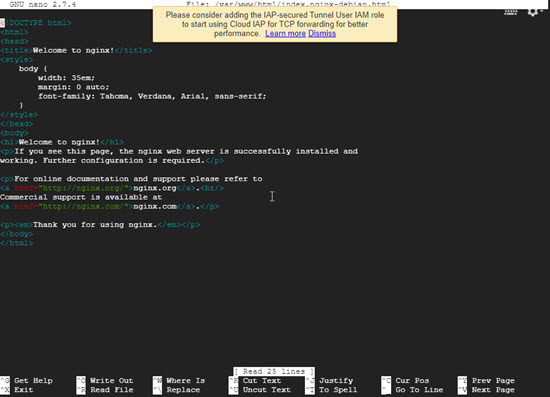Dismiss the IAP tunnel notification
The image size is (550, 397).
(322, 34)
